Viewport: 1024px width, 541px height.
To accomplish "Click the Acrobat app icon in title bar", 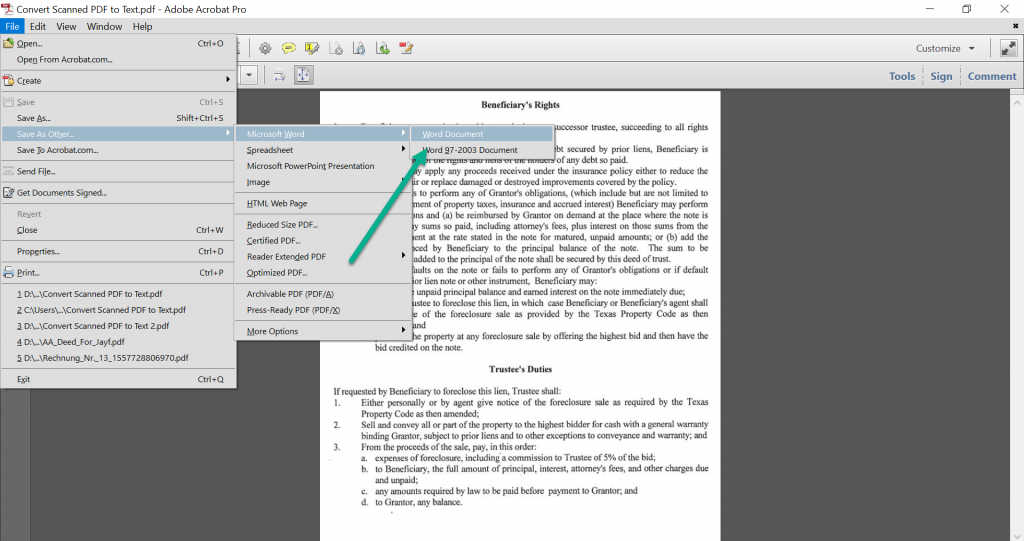I will click(7, 8).
